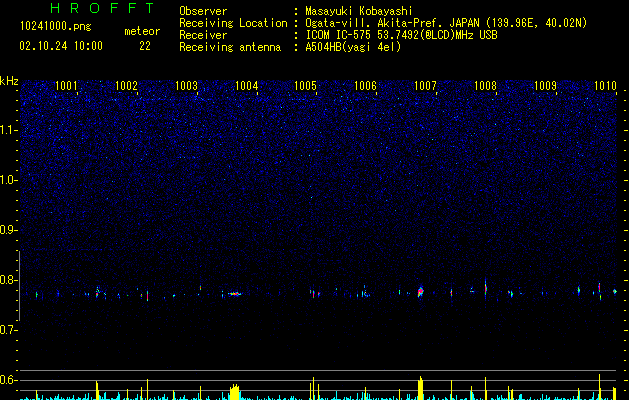629x400 pixels.
Task: Click the 1.1 kHz axis label
Action: point(9,130)
